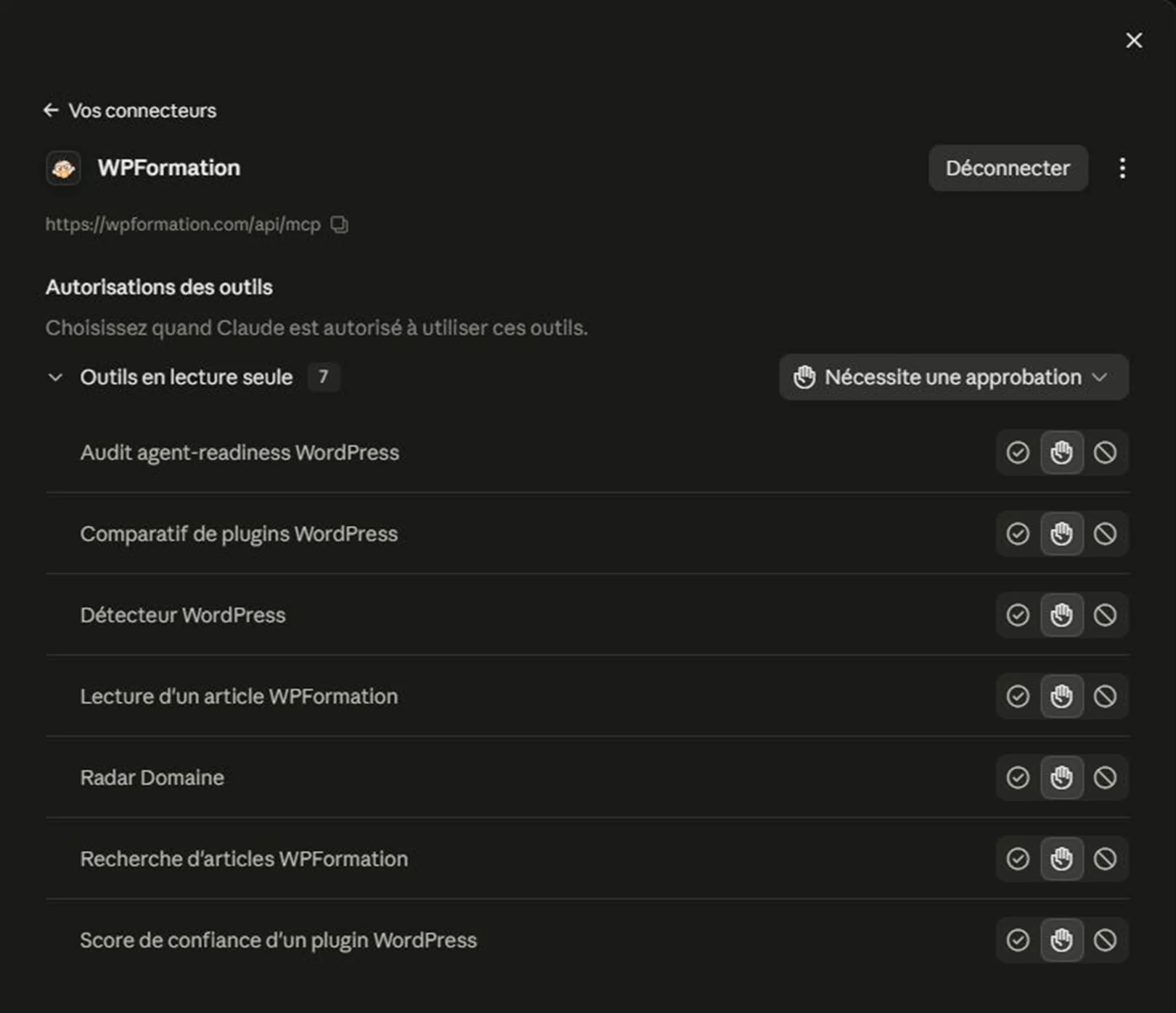The width and height of the screenshot is (1176, 1013).
Task: Require approval for Radar Domaine
Action: [1061, 778]
